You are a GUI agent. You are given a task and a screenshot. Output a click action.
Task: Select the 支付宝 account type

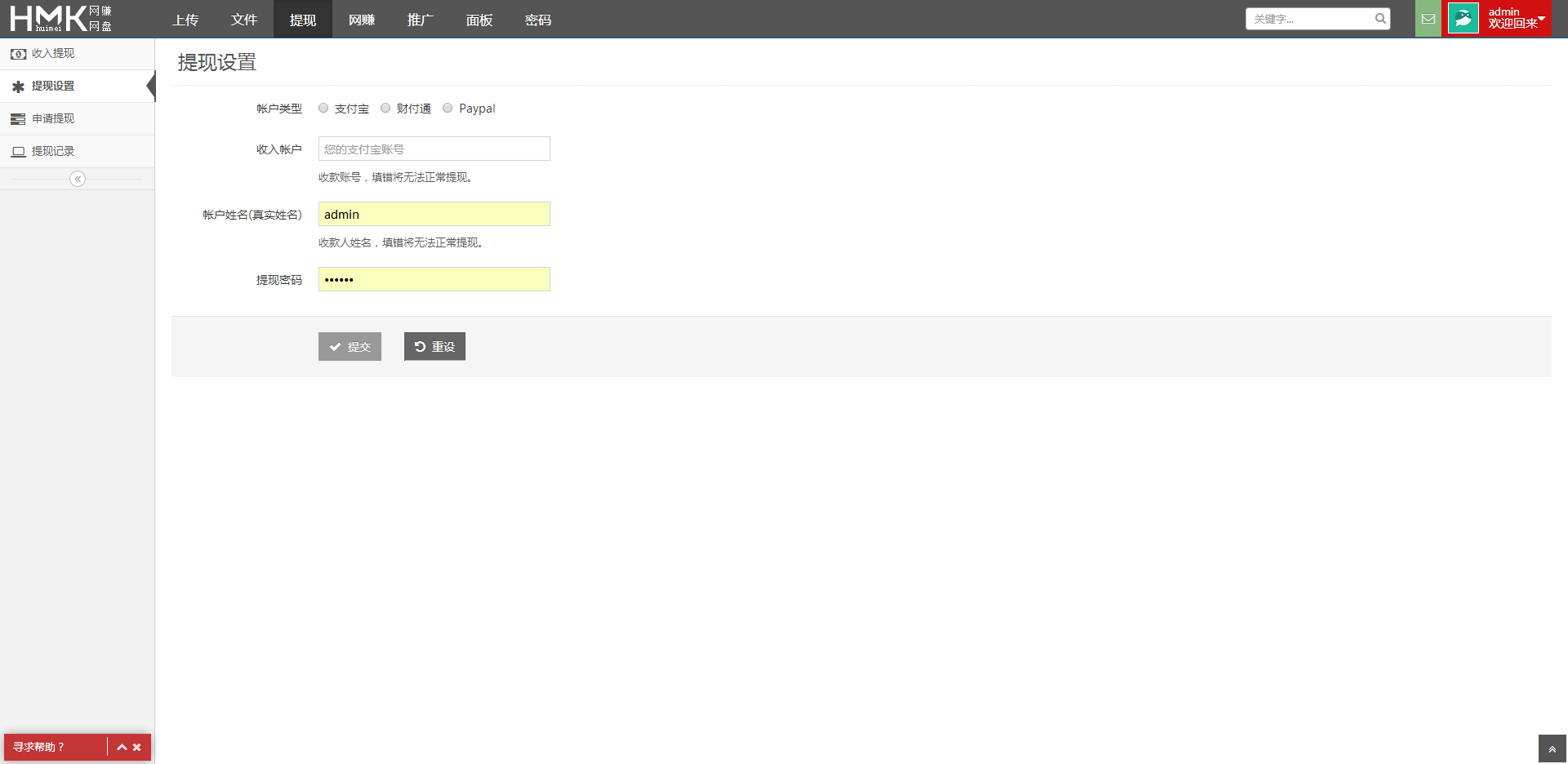[x=323, y=108]
